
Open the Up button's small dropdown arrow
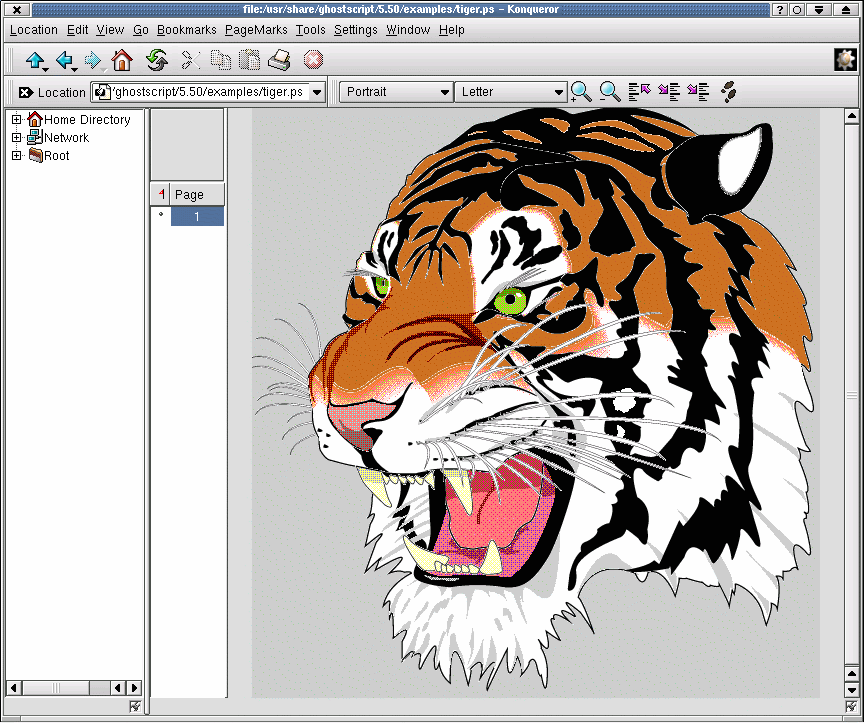coord(46,69)
